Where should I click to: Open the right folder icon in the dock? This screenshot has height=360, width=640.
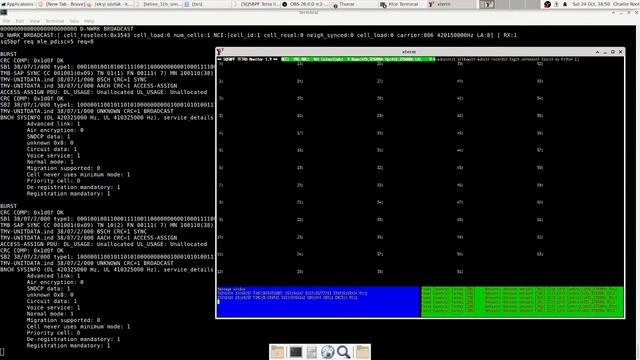point(362,351)
